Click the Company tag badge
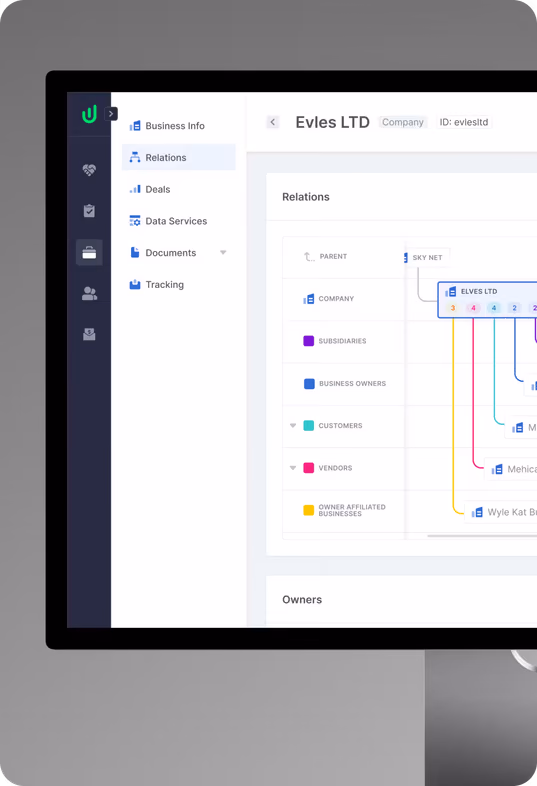Viewport: 537px width, 786px height. pos(403,122)
